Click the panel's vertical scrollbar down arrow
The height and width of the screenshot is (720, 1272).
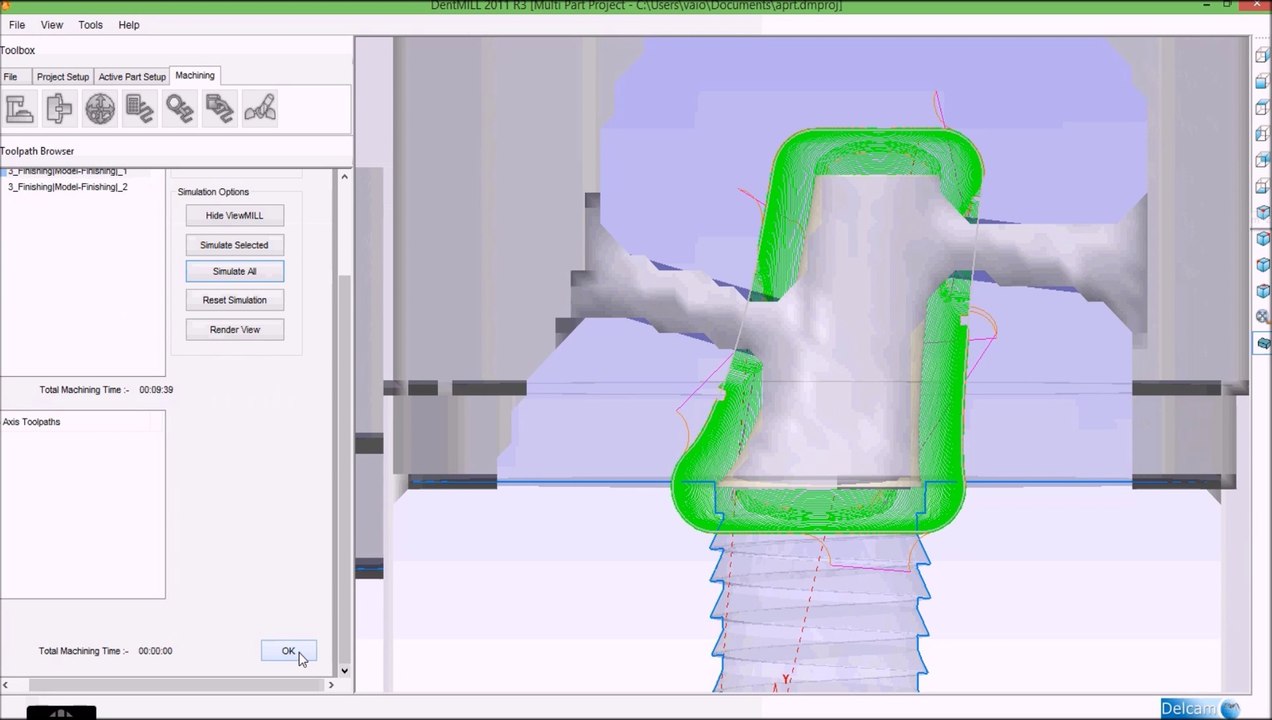click(x=345, y=671)
